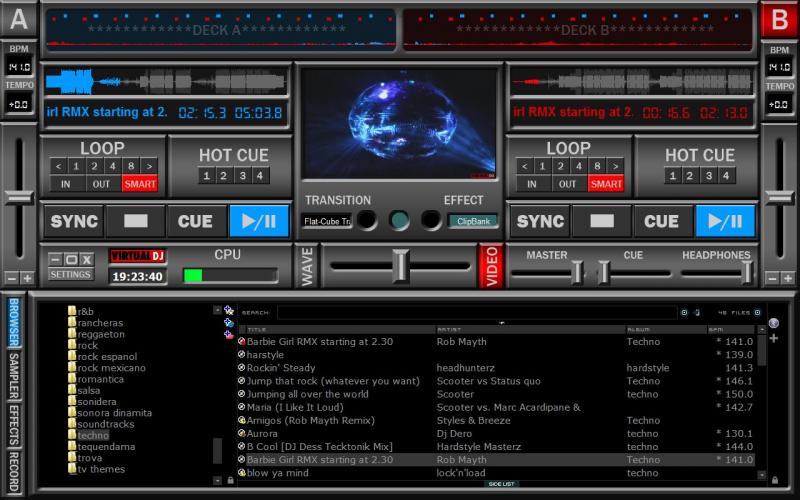Screen dimensions: 800x500
Task: Sort tracks by the Artist column header
Action: (531, 330)
